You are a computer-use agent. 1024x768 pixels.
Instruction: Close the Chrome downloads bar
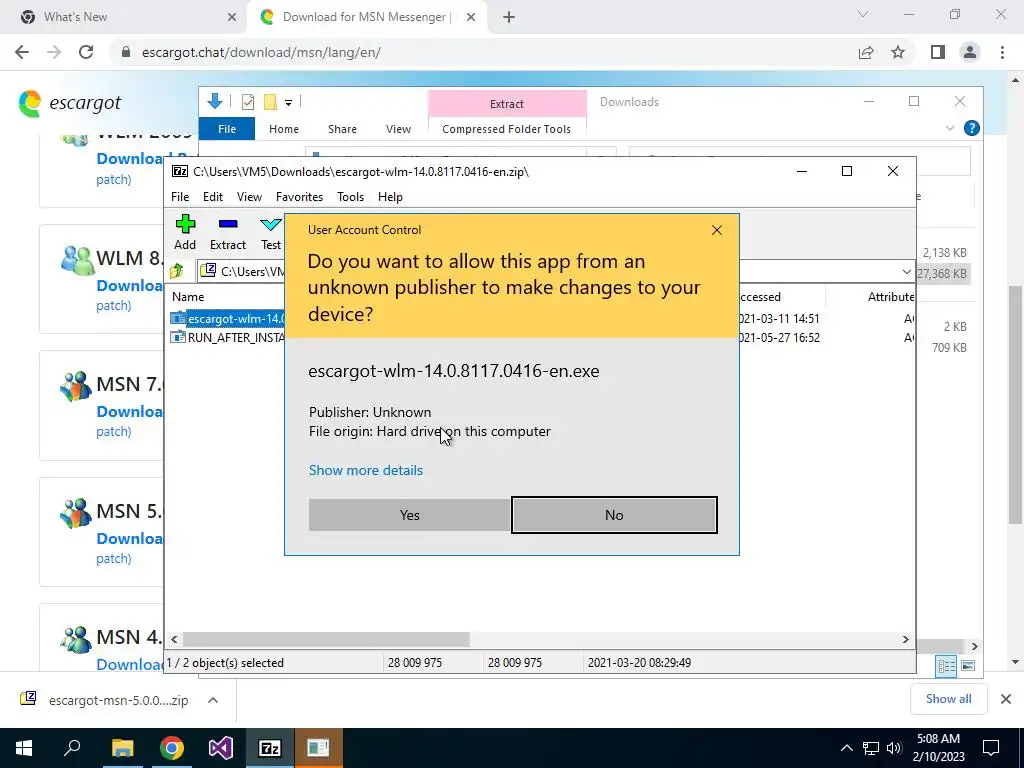point(1006,699)
